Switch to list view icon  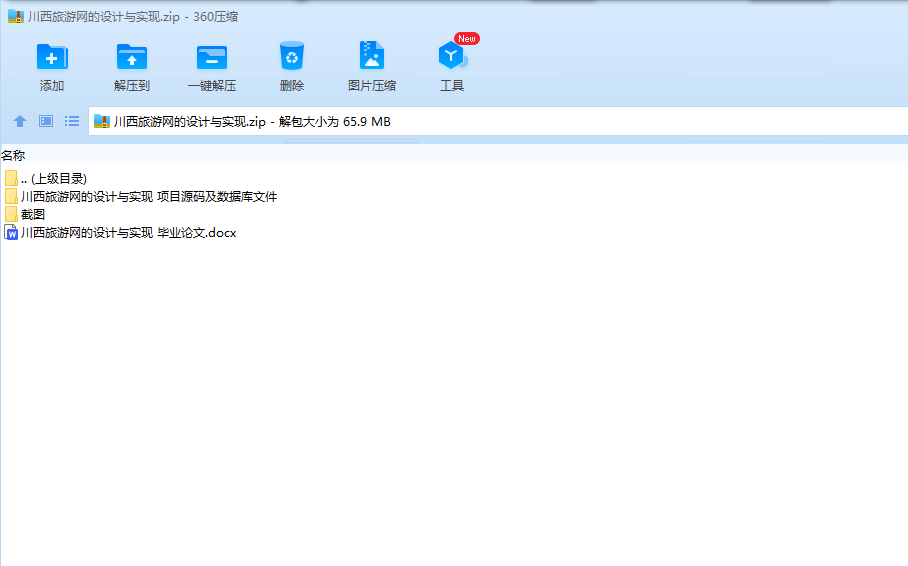pos(72,121)
